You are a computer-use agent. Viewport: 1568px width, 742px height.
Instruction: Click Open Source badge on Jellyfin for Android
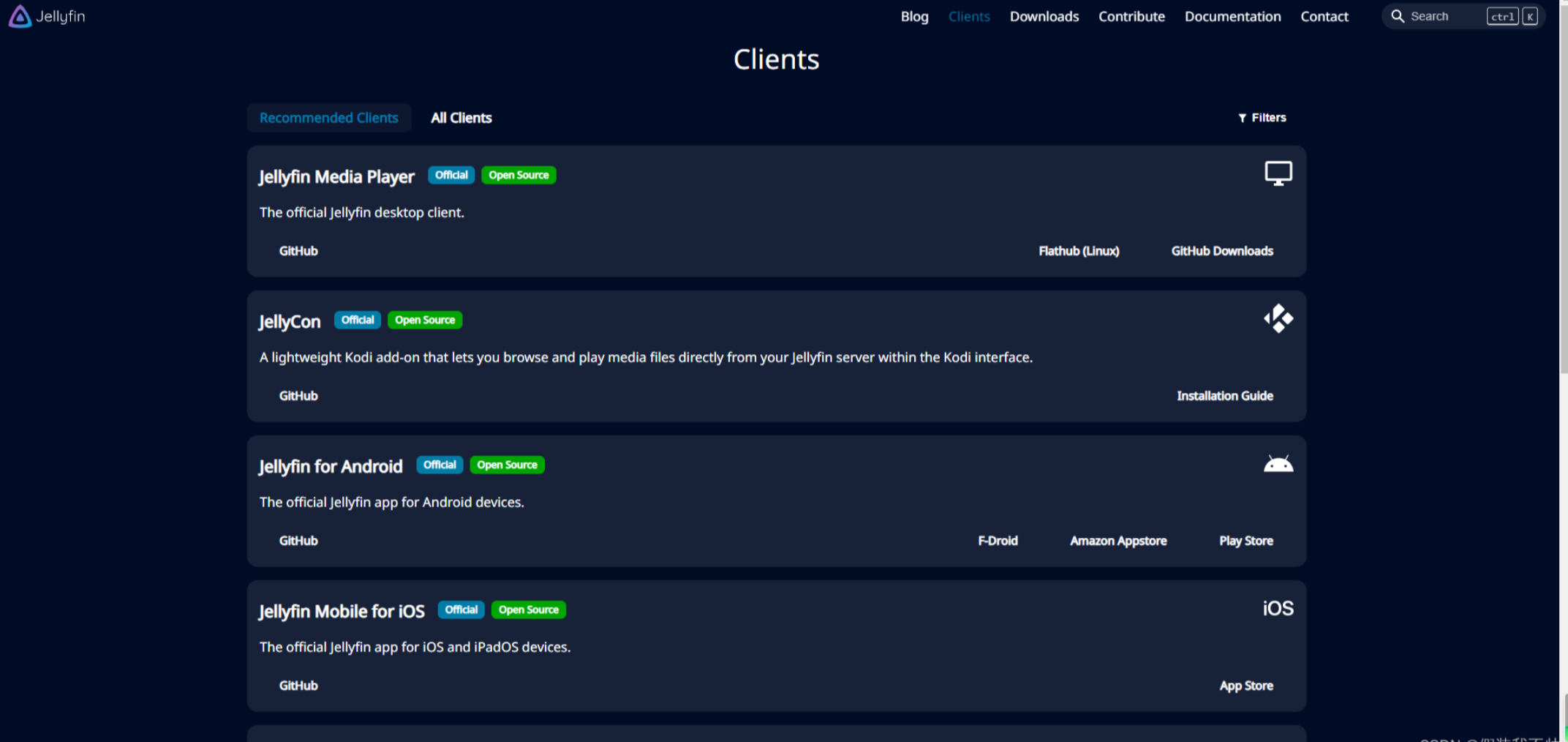click(507, 465)
